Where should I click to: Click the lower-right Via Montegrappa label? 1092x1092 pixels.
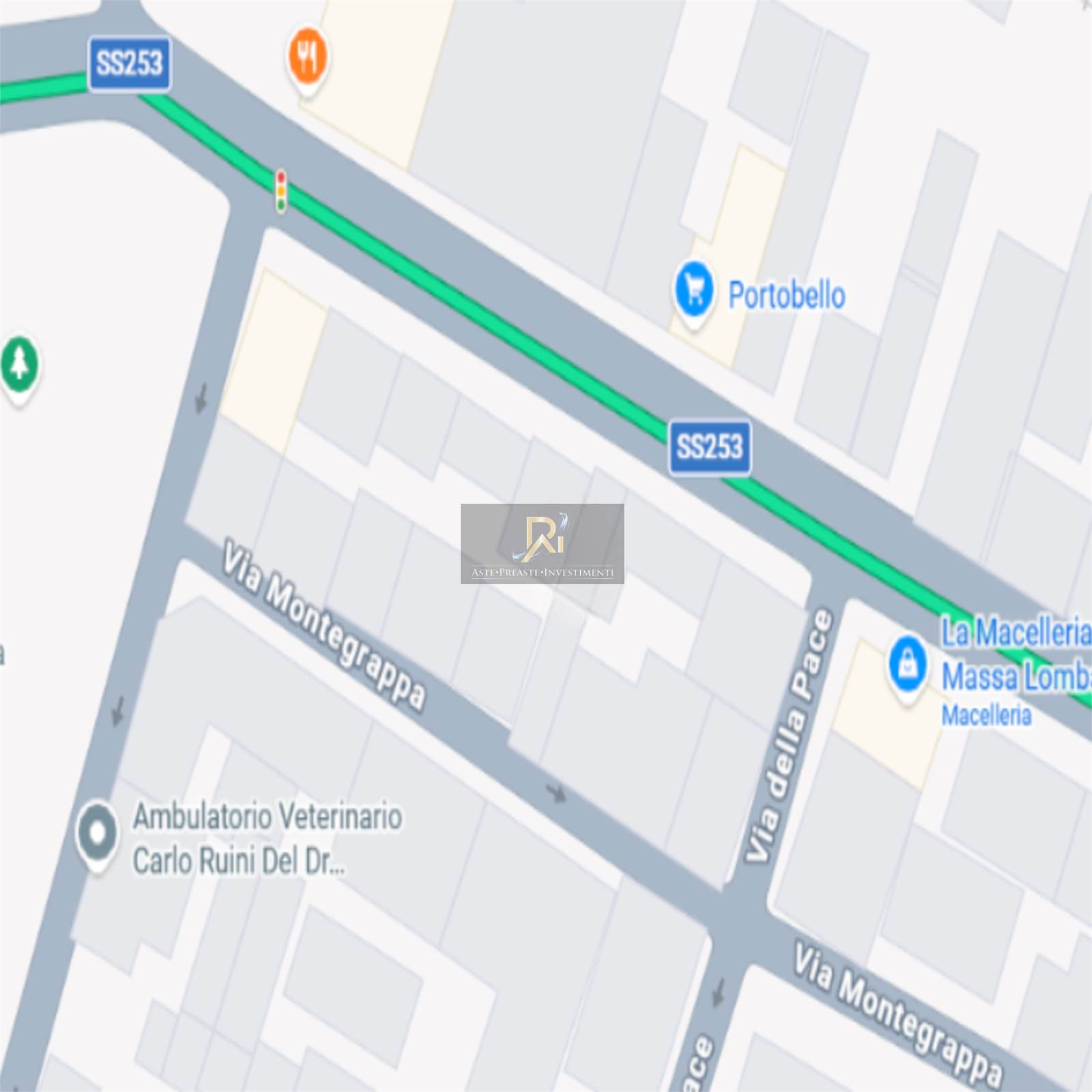pos(898,1016)
